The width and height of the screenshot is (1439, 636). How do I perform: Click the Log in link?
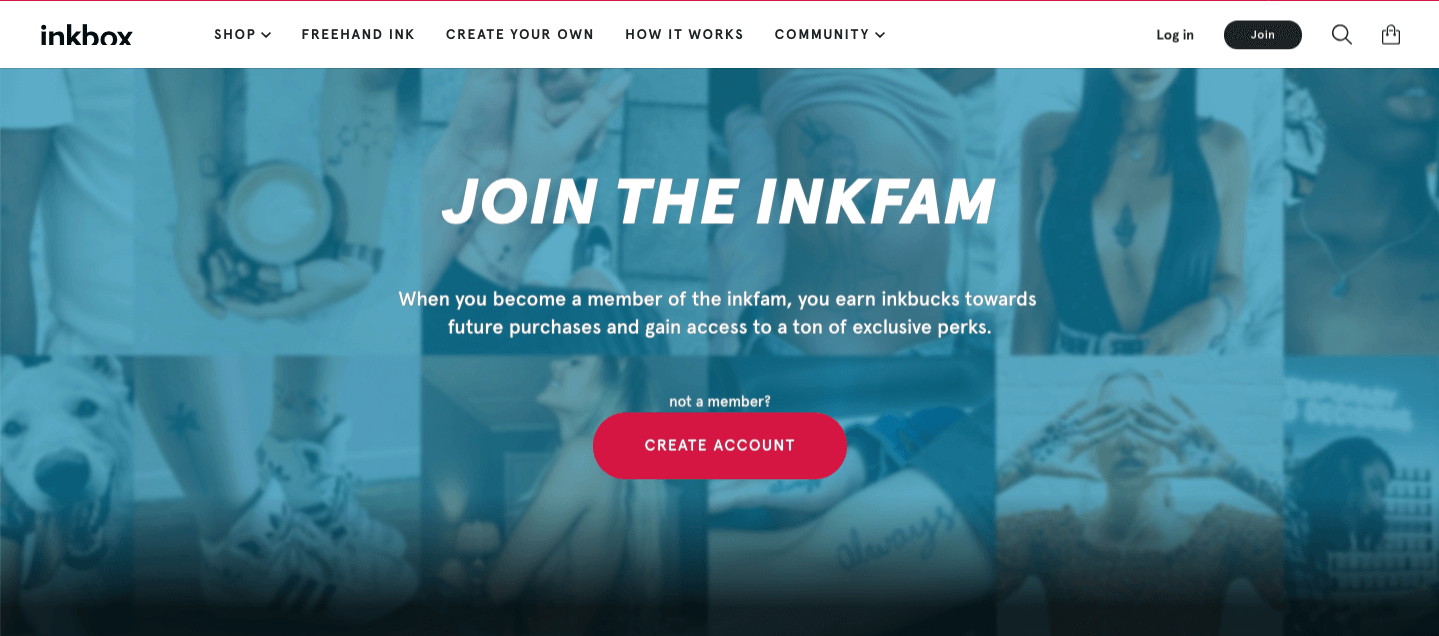click(1175, 35)
